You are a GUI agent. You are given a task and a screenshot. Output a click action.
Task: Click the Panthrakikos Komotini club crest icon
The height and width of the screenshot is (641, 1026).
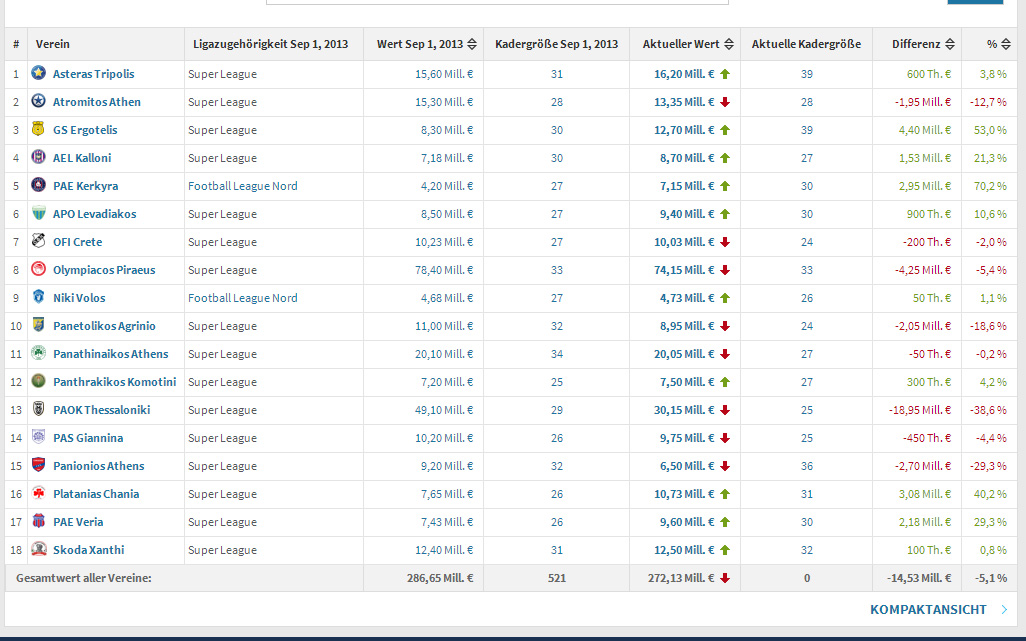point(39,381)
